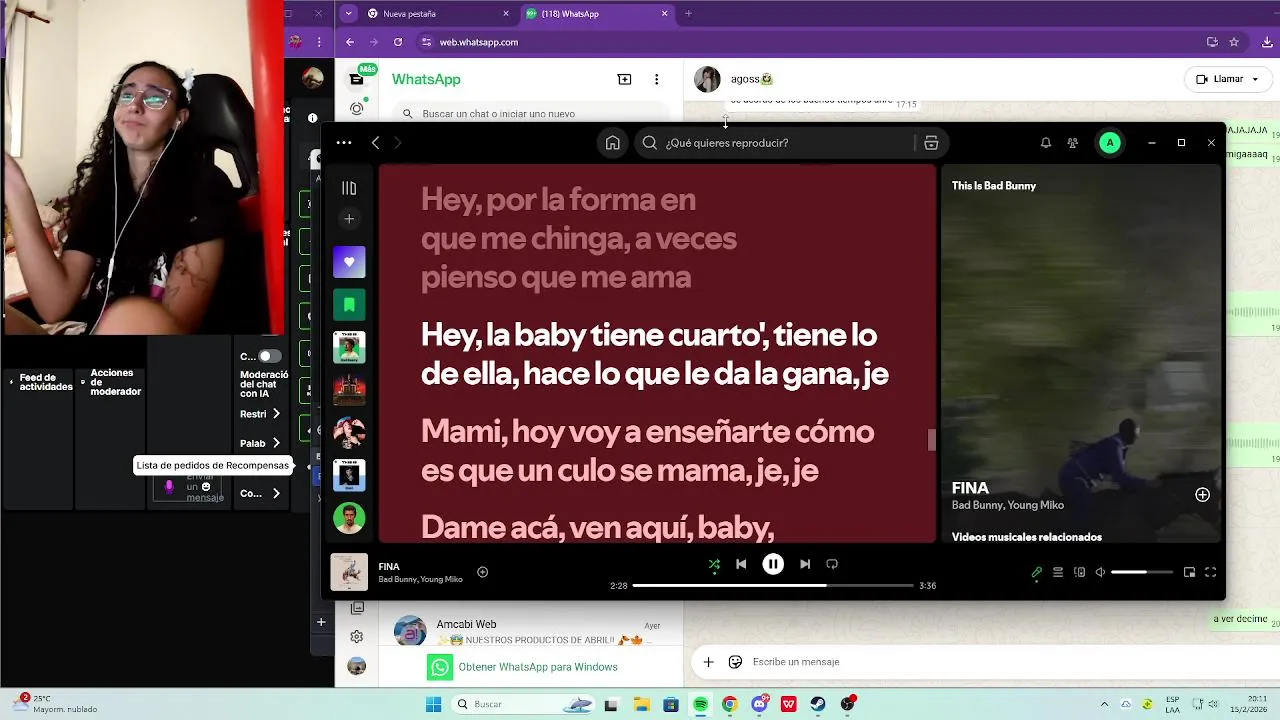Toggle repeat in Spotify player bar
This screenshot has width=1280, height=720.
click(832, 564)
